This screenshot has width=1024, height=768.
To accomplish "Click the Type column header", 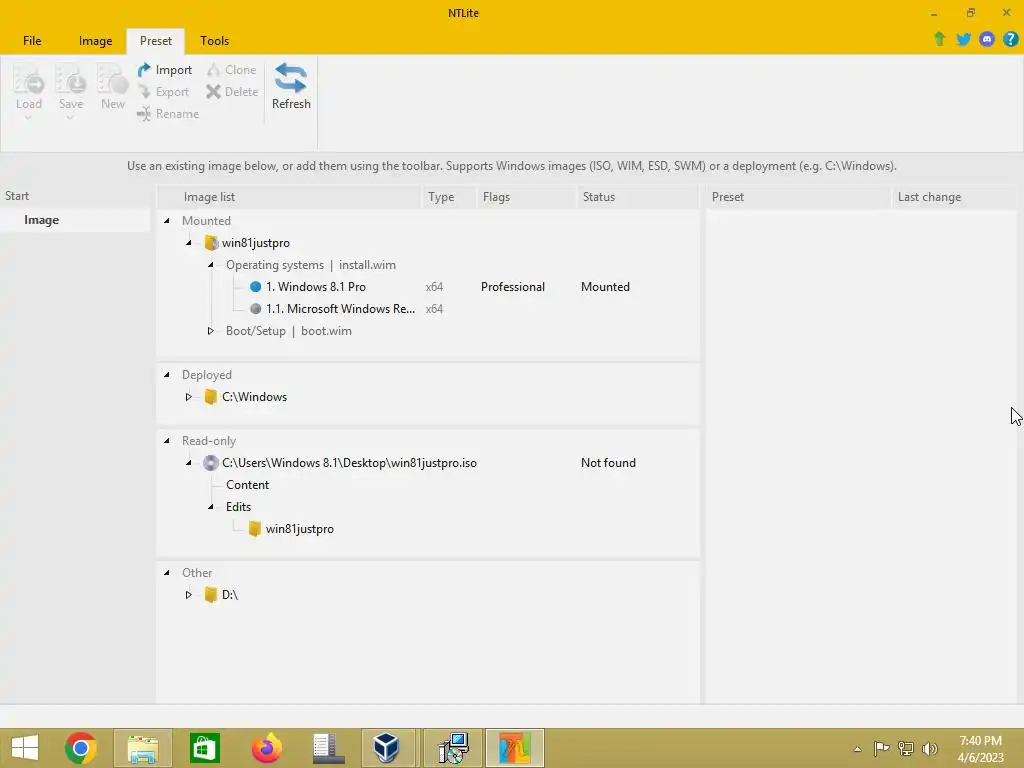I will (x=449, y=197).
